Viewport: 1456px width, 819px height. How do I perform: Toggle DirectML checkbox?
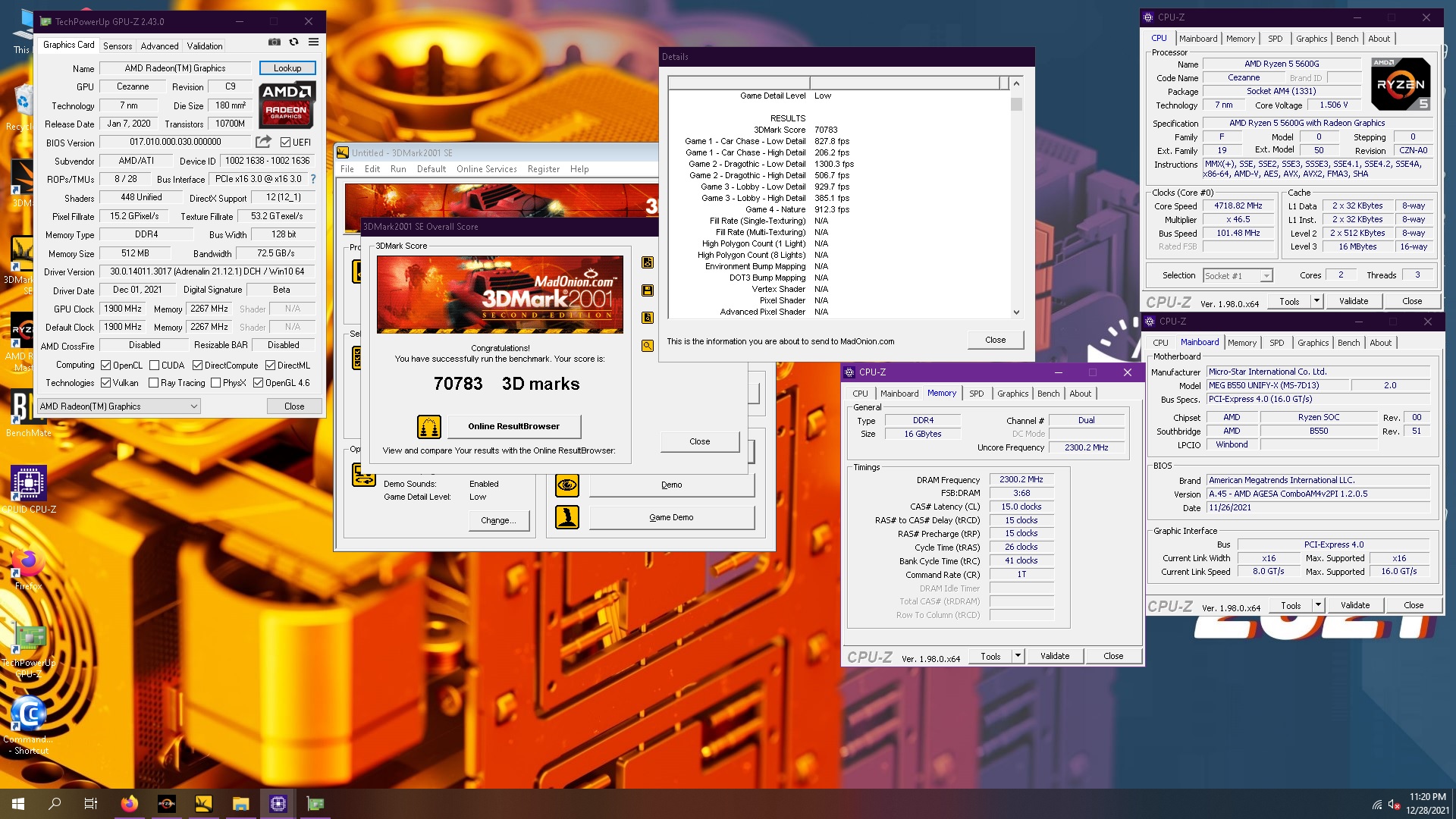(x=270, y=365)
